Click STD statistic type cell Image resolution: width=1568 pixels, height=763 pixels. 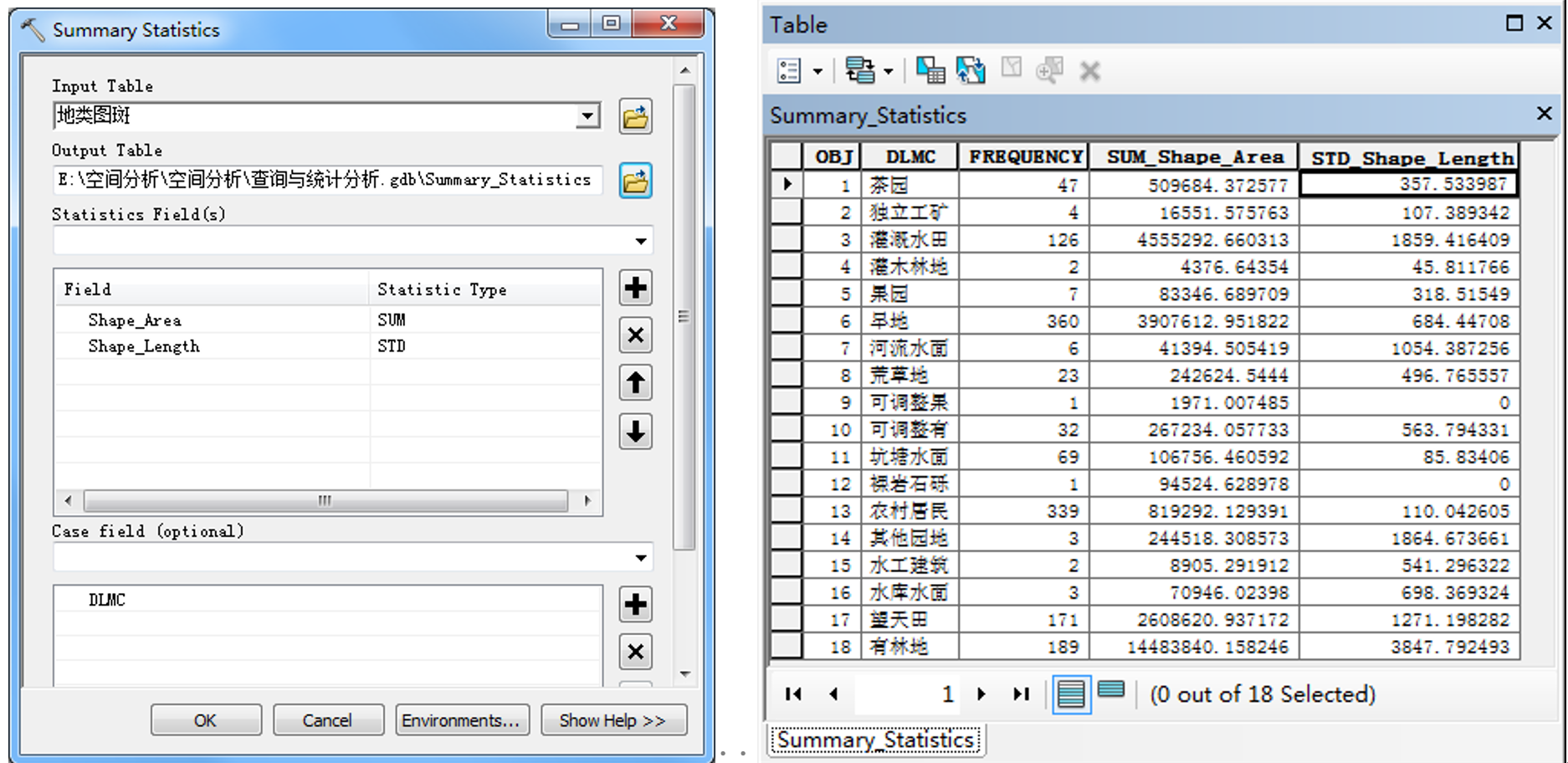click(392, 346)
